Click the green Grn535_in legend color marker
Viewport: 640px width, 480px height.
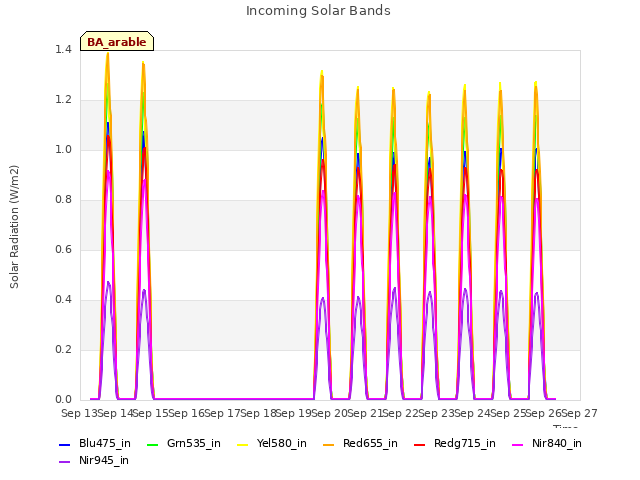click(152, 444)
